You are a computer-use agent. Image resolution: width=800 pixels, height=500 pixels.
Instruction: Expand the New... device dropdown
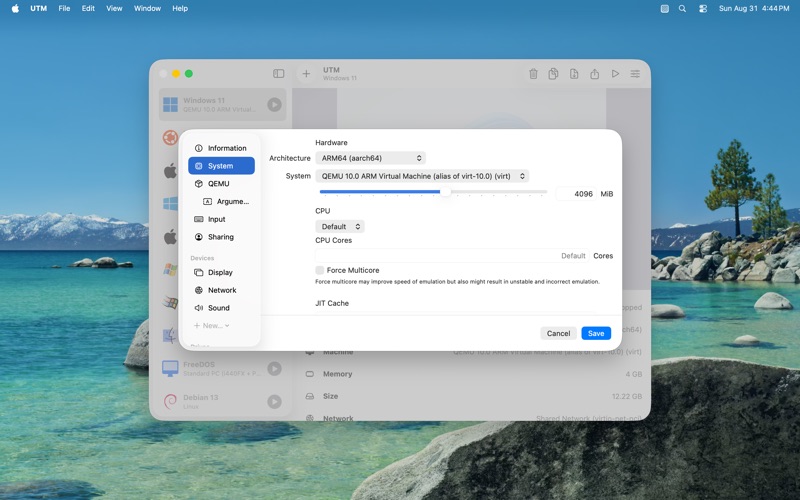(x=212, y=326)
